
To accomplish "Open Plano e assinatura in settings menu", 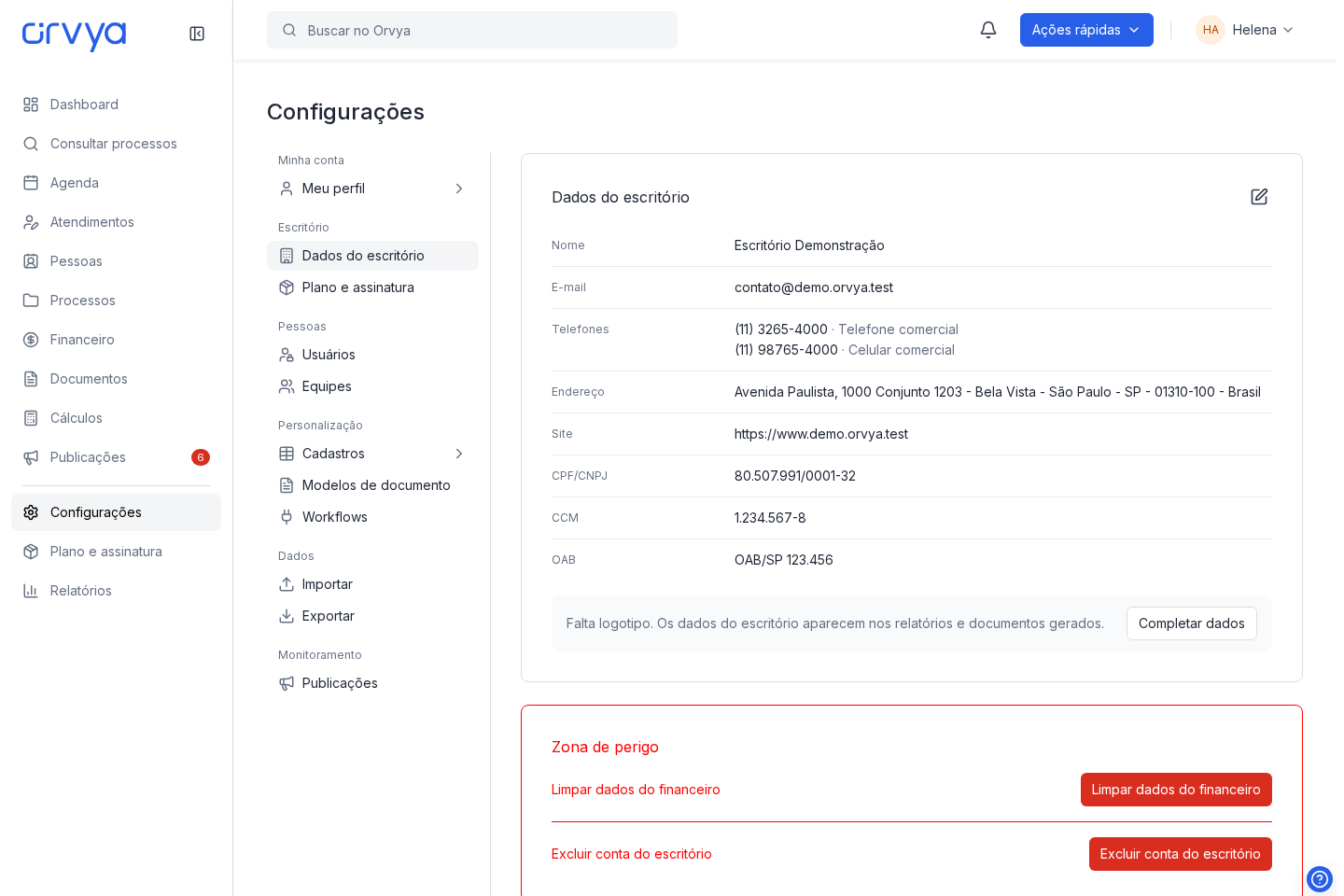I will point(372,287).
